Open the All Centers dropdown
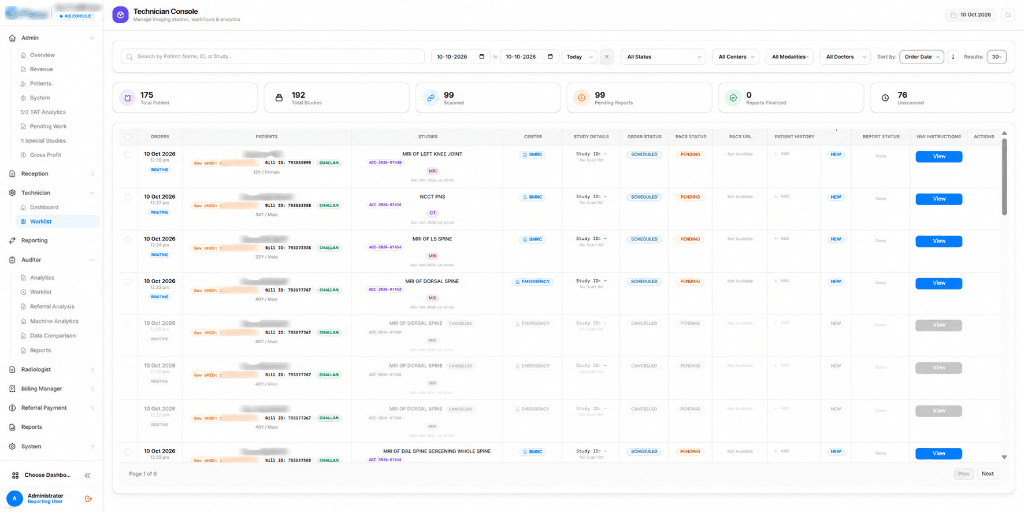The width and height of the screenshot is (1024, 512). click(x=735, y=57)
